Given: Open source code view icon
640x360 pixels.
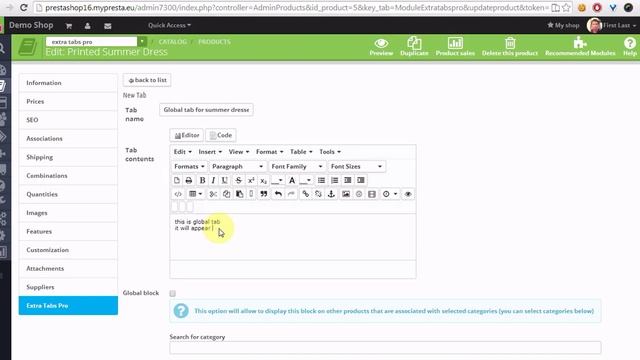Looking at the screenshot, I should [x=178, y=194].
